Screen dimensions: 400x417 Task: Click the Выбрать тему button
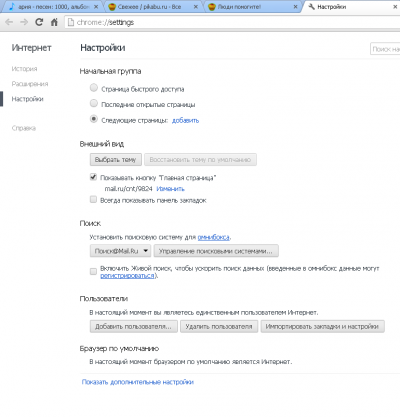[x=116, y=160]
